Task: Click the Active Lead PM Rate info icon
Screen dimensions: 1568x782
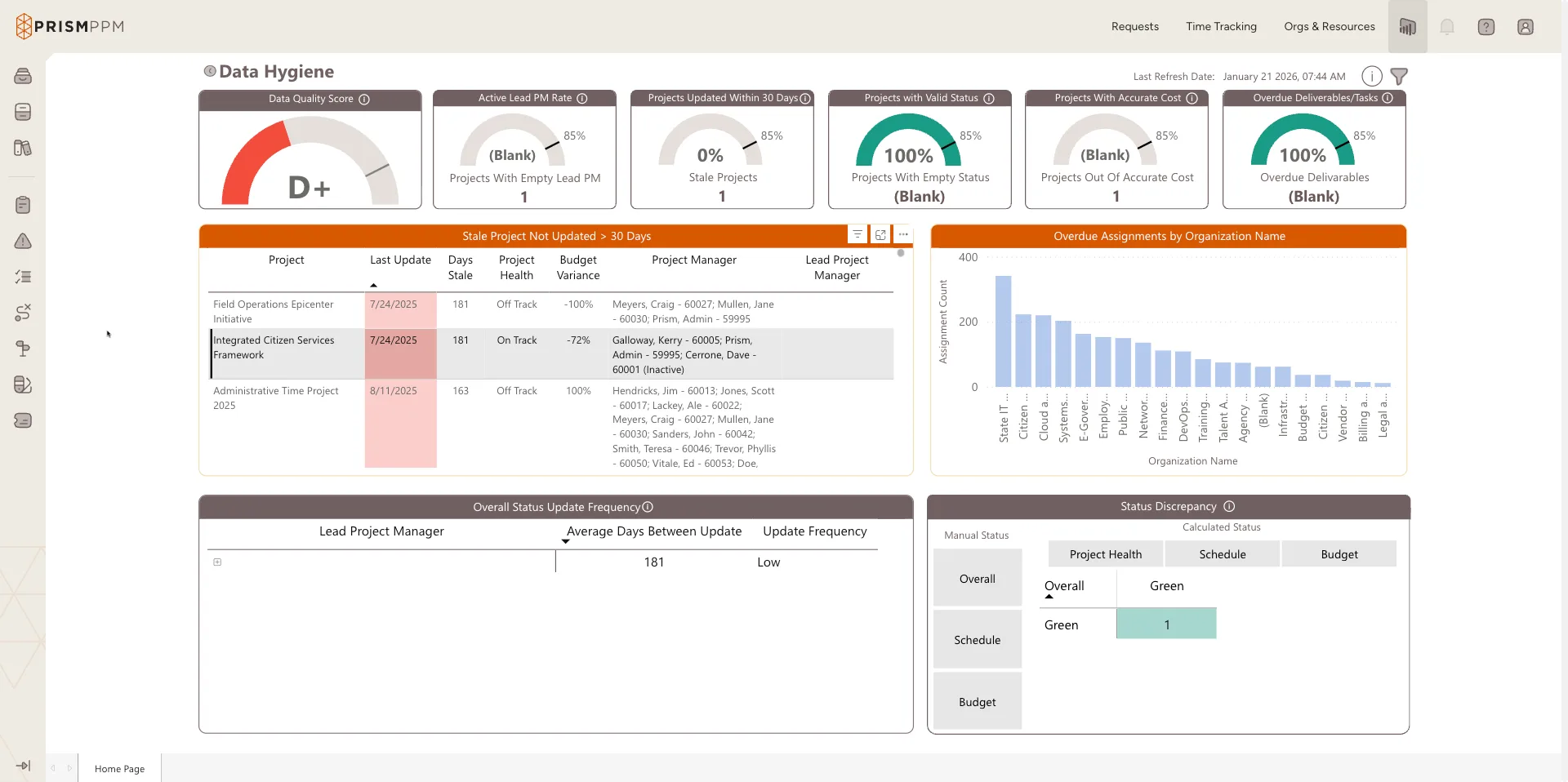Action: click(582, 98)
